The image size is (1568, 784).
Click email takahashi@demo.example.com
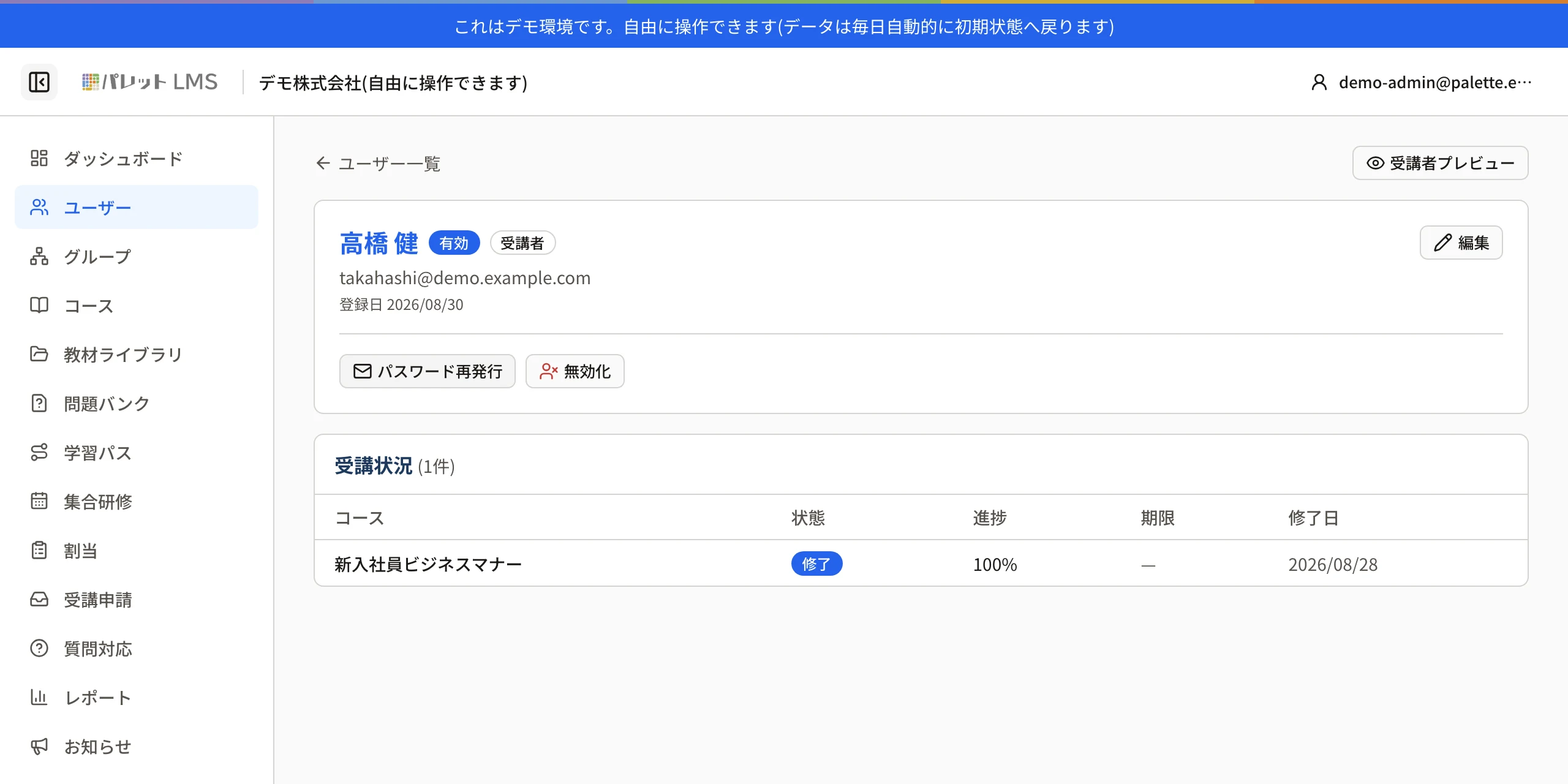tap(465, 277)
